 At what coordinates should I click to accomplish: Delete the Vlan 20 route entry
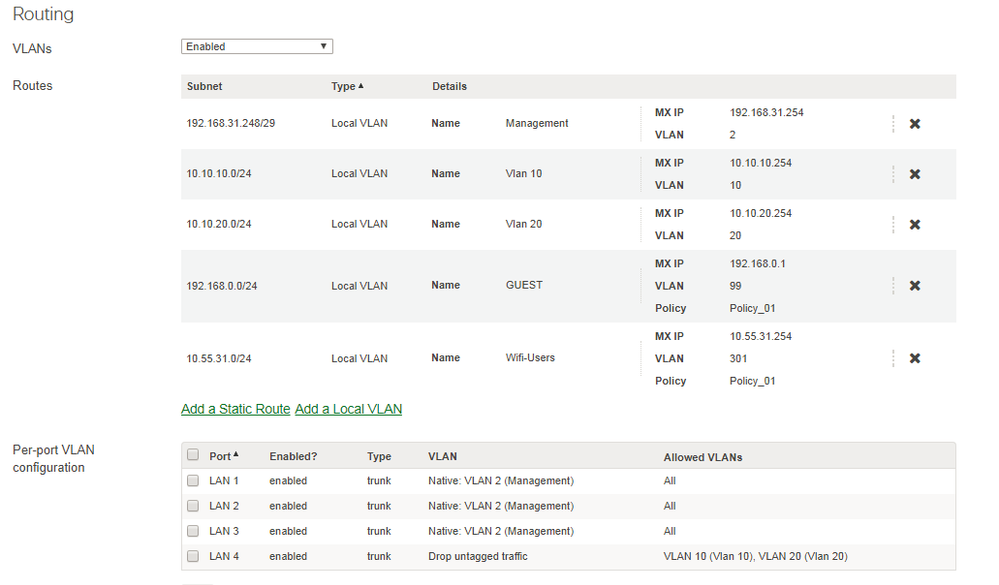point(914,225)
